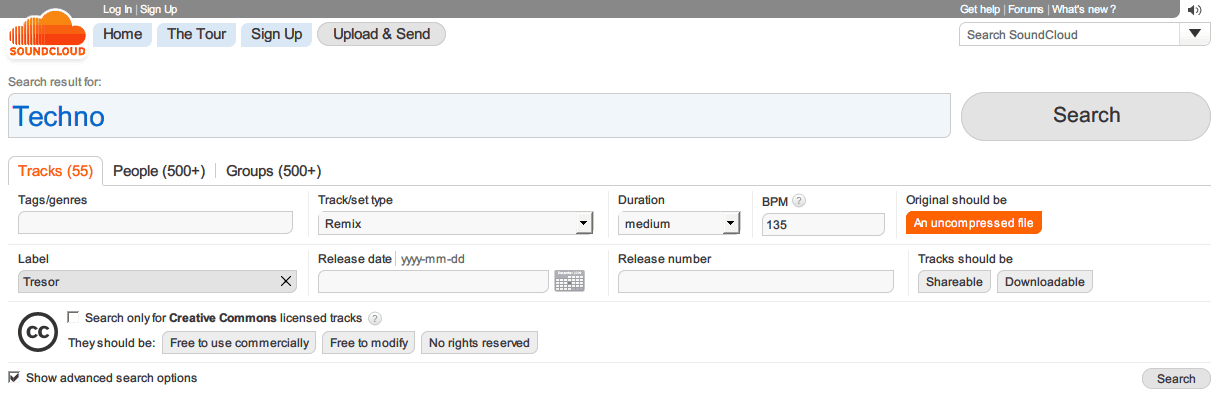Open The Tour page
This screenshot has width=1219, height=397.
(197, 34)
